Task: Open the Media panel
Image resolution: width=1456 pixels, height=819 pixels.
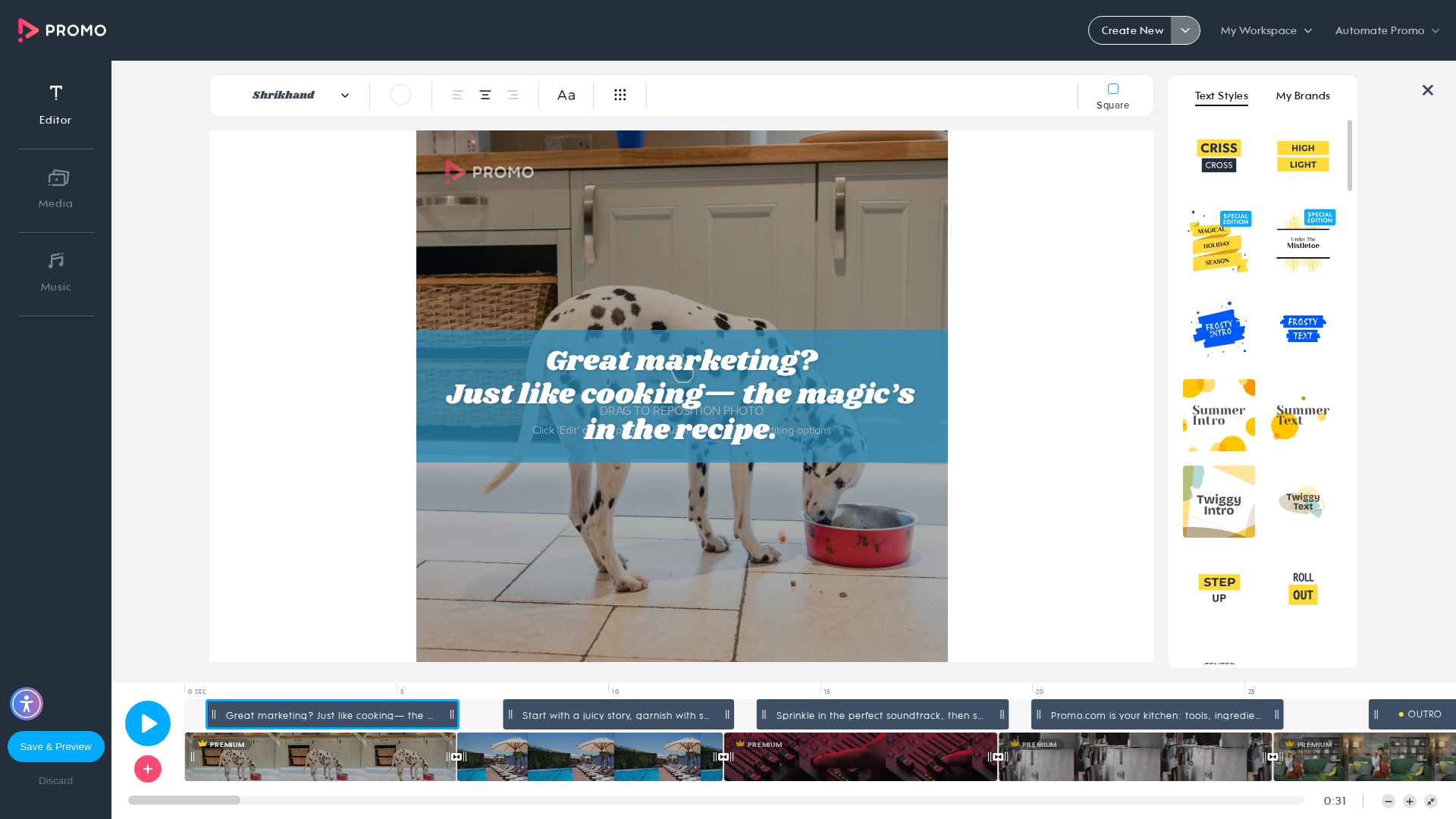Action: pyautogui.click(x=55, y=189)
